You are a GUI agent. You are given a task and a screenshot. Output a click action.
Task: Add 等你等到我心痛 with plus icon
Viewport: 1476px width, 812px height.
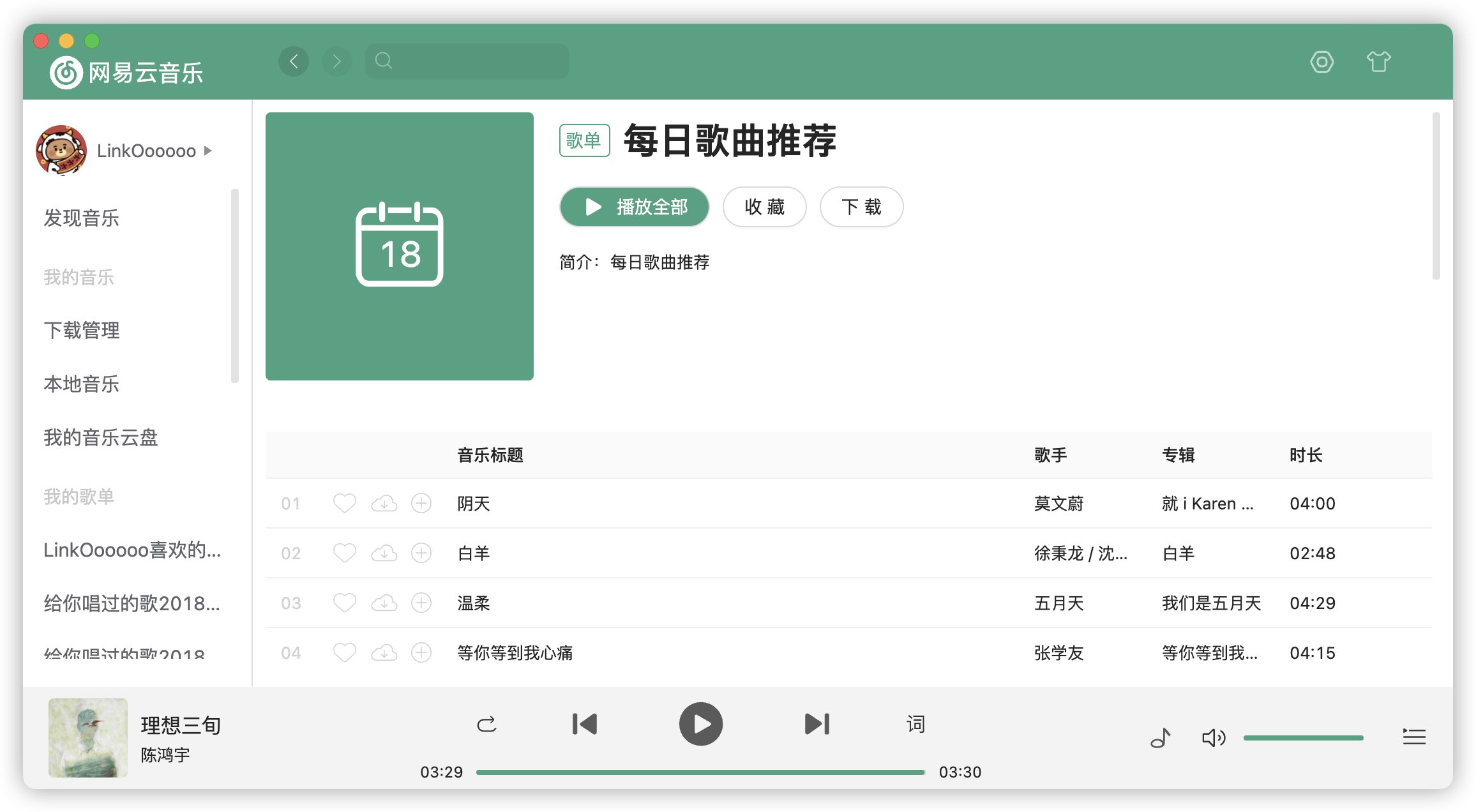(421, 653)
